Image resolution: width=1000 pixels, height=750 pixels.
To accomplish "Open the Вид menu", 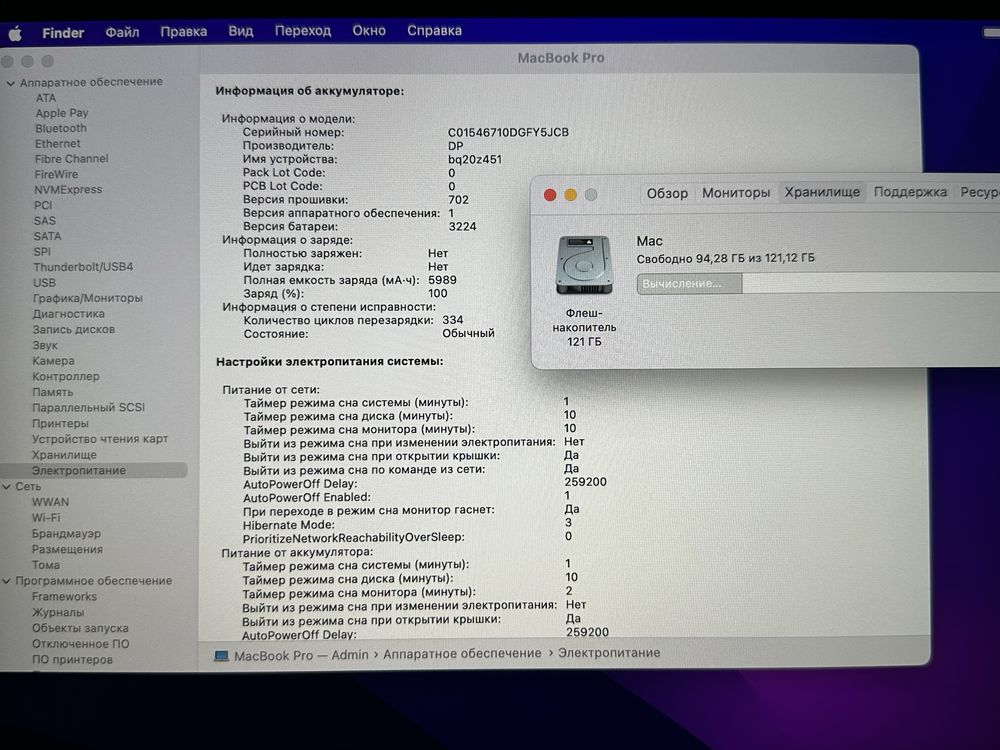I will point(240,31).
